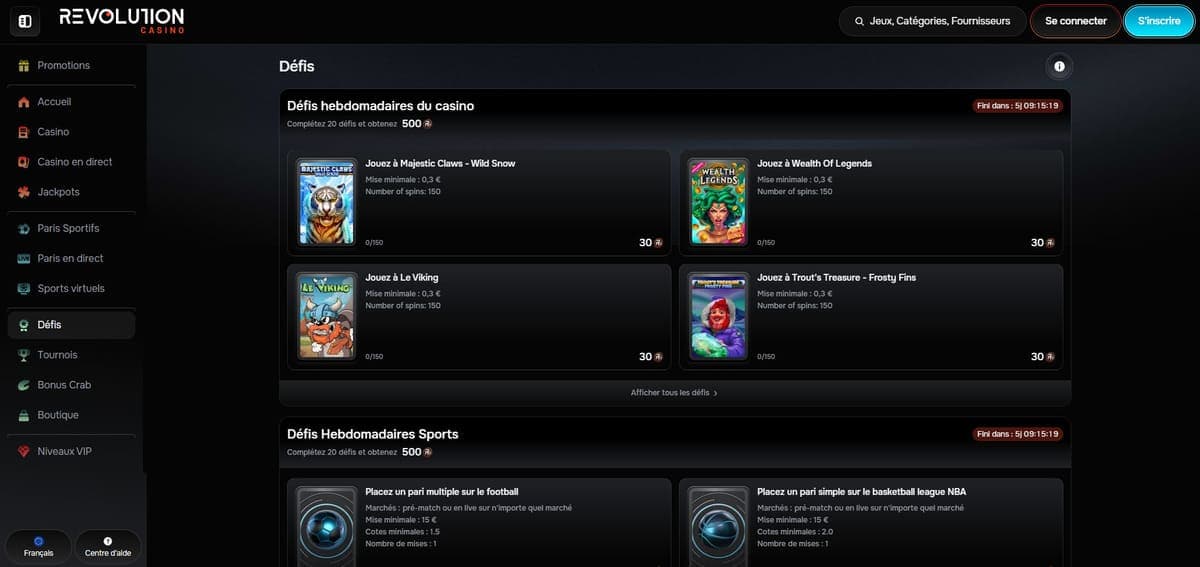Click the football challenge ball icon

(326, 527)
